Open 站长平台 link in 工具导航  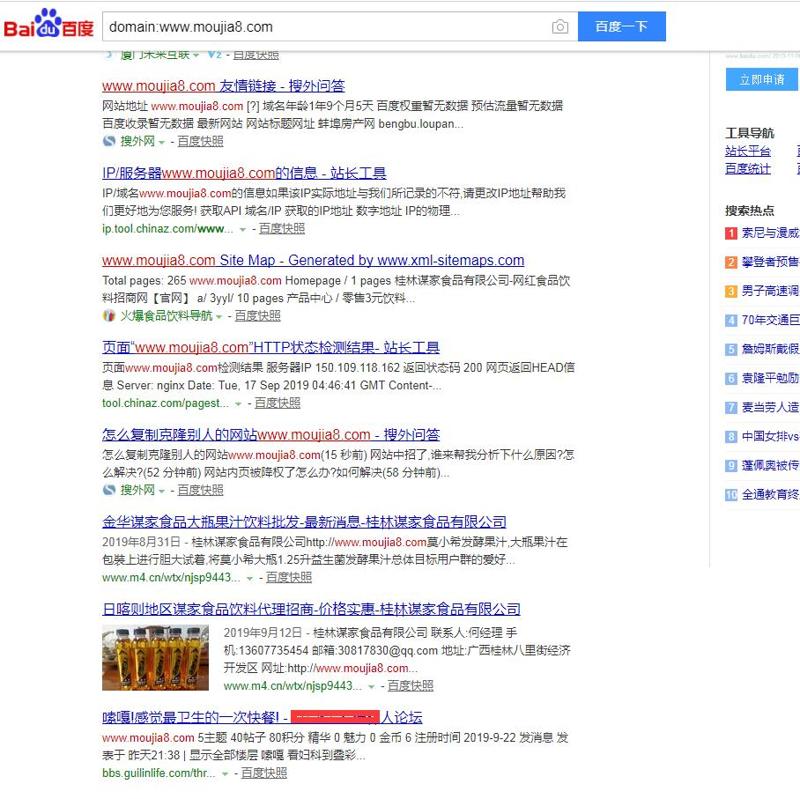(747, 152)
